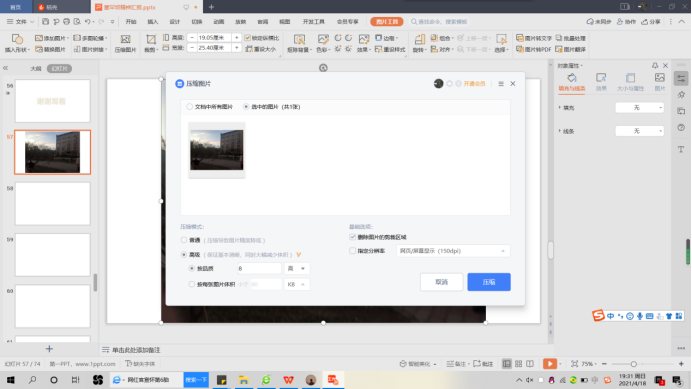Select 选中的图片 radio option

246,106
